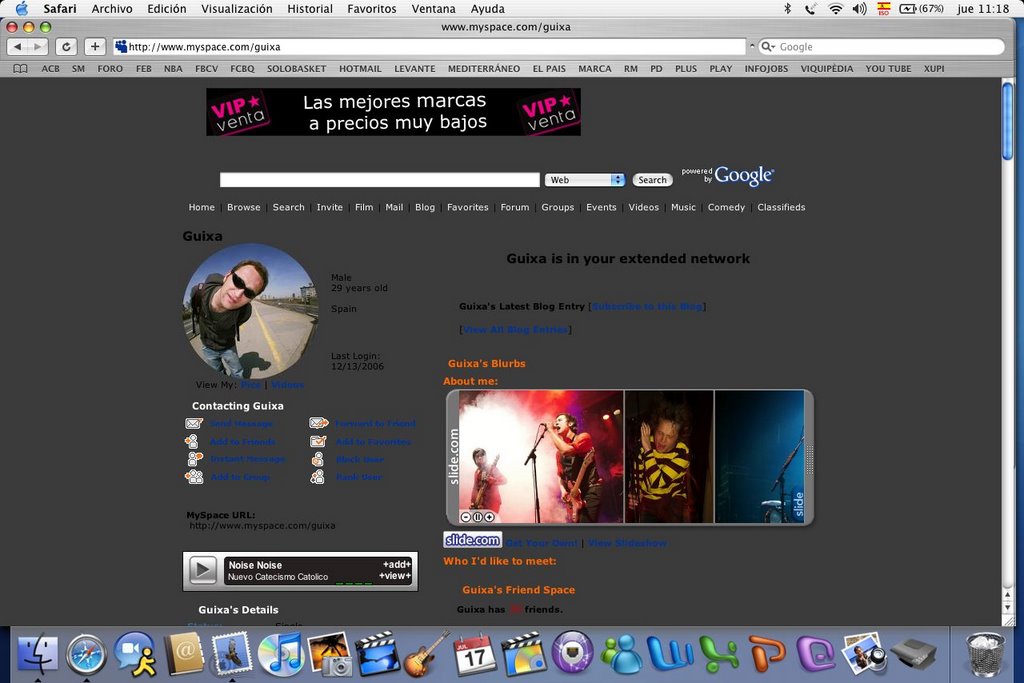This screenshot has width=1024, height=683.
Task: Click +view+ in the music player
Action: [x=395, y=576]
